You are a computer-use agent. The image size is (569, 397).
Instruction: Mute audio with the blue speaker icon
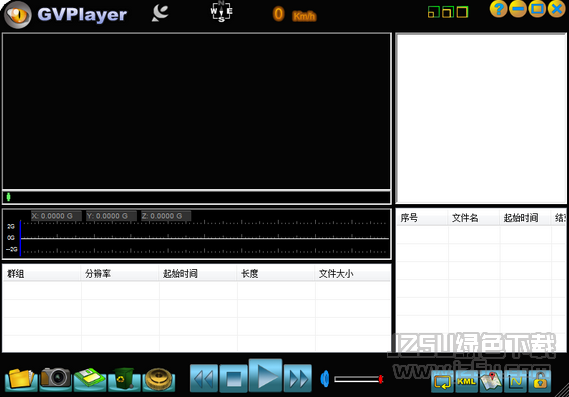pyautogui.click(x=325, y=379)
